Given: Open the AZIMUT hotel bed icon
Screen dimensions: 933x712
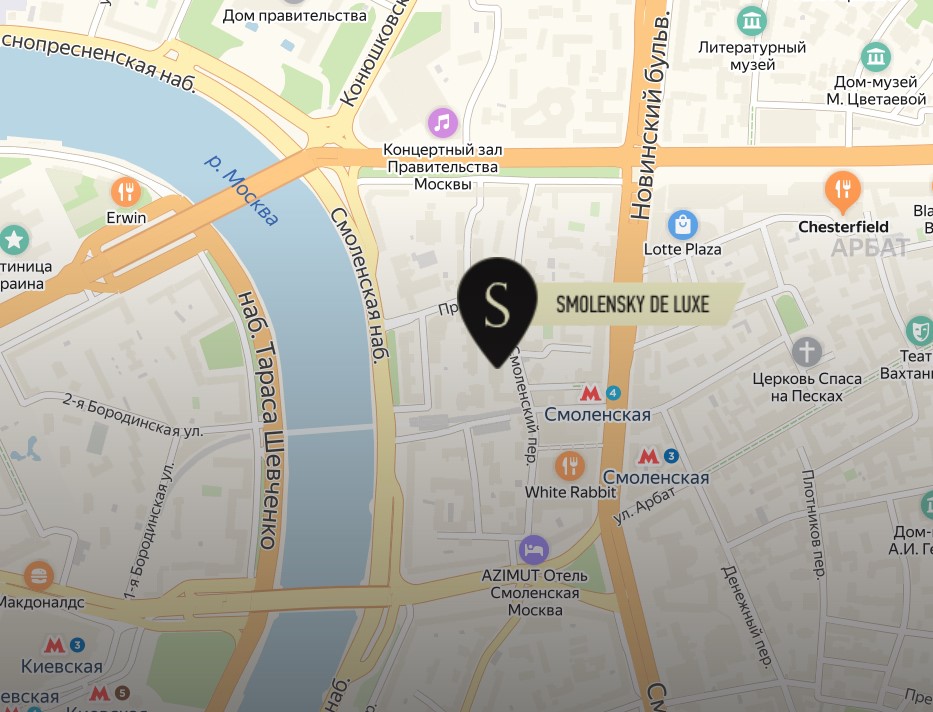Looking at the screenshot, I should (534, 549).
